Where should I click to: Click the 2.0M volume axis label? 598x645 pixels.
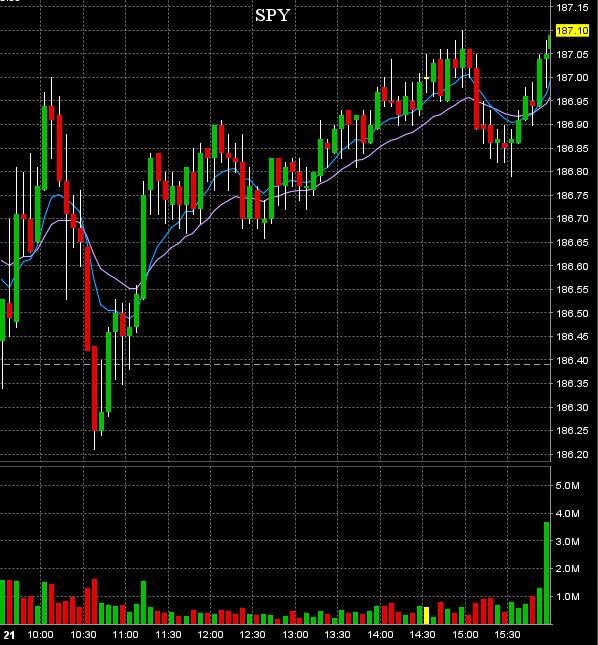click(567, 569)
